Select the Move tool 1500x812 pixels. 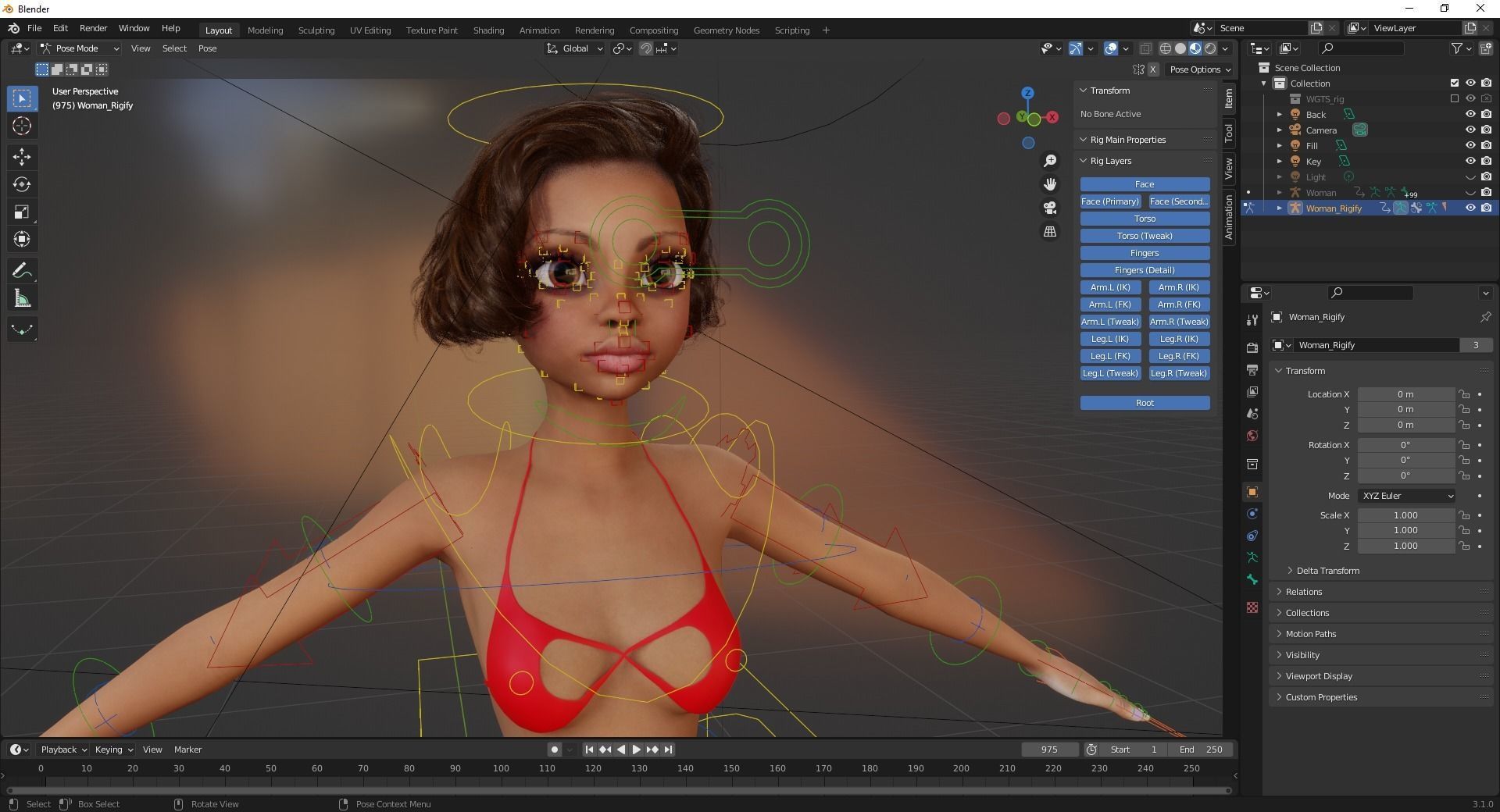[x=22, y=157]
